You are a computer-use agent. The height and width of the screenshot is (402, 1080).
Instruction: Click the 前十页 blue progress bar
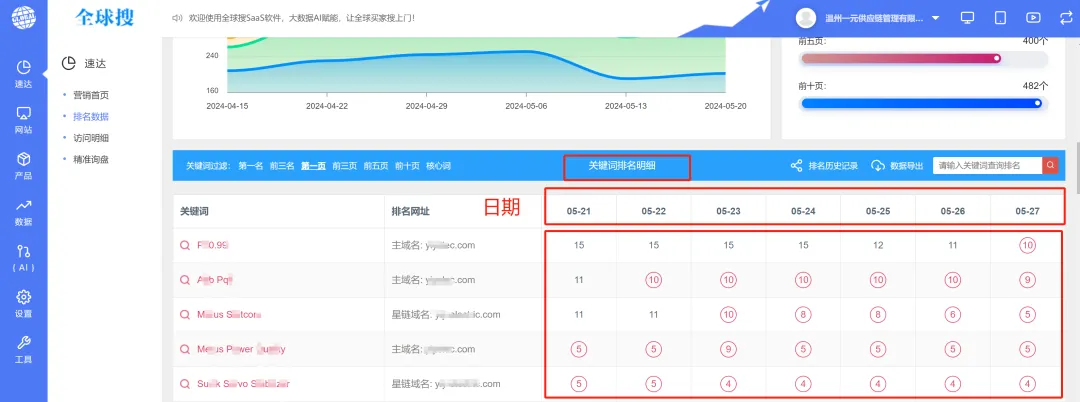click(x=921, y=103)
